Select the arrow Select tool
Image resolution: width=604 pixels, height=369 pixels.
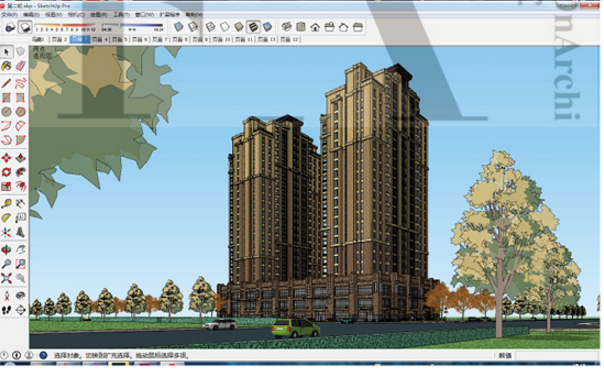click(7, 52)
